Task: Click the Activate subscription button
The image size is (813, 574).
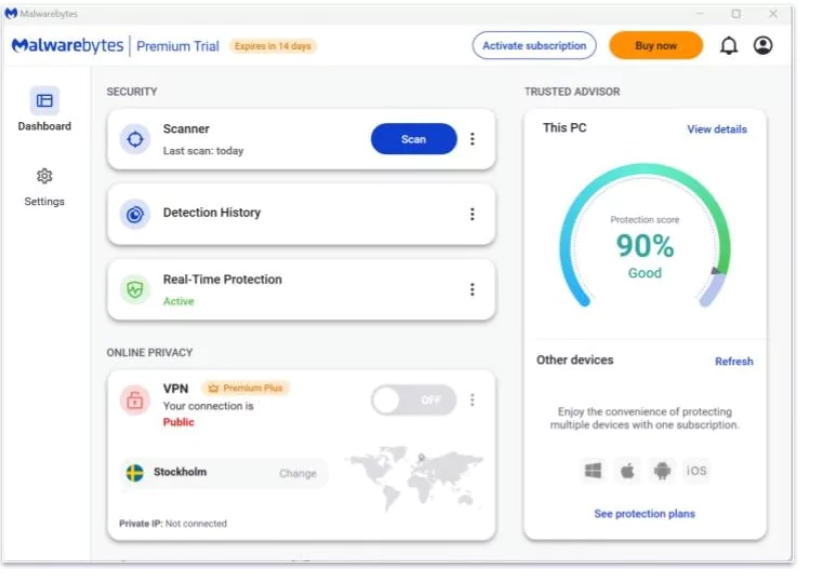Action: [535, 46]
